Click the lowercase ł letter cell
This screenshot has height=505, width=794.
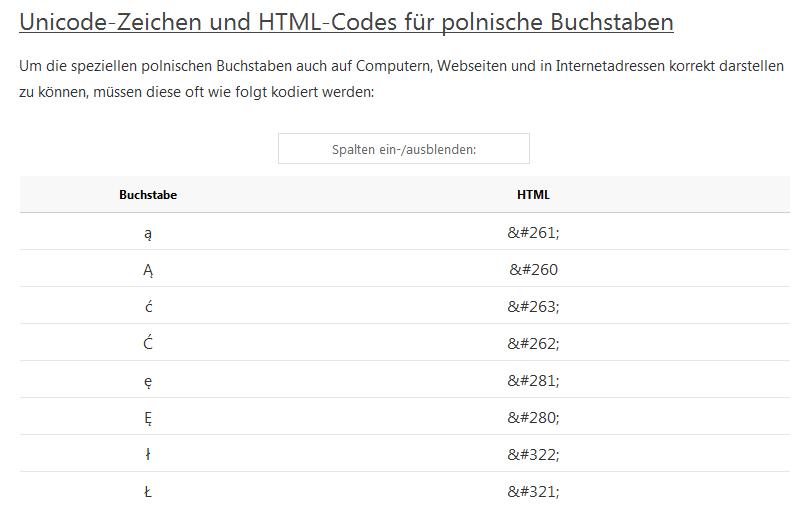[x=148, y=454]
